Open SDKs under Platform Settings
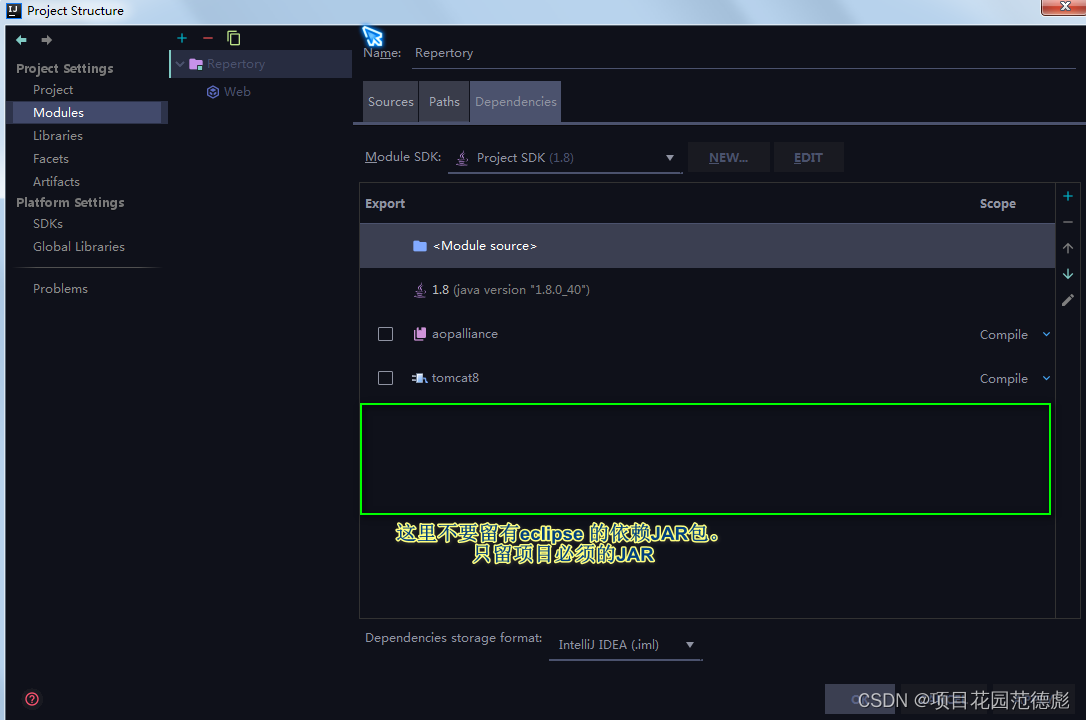Screen dimensions: 1086x720 48,224
